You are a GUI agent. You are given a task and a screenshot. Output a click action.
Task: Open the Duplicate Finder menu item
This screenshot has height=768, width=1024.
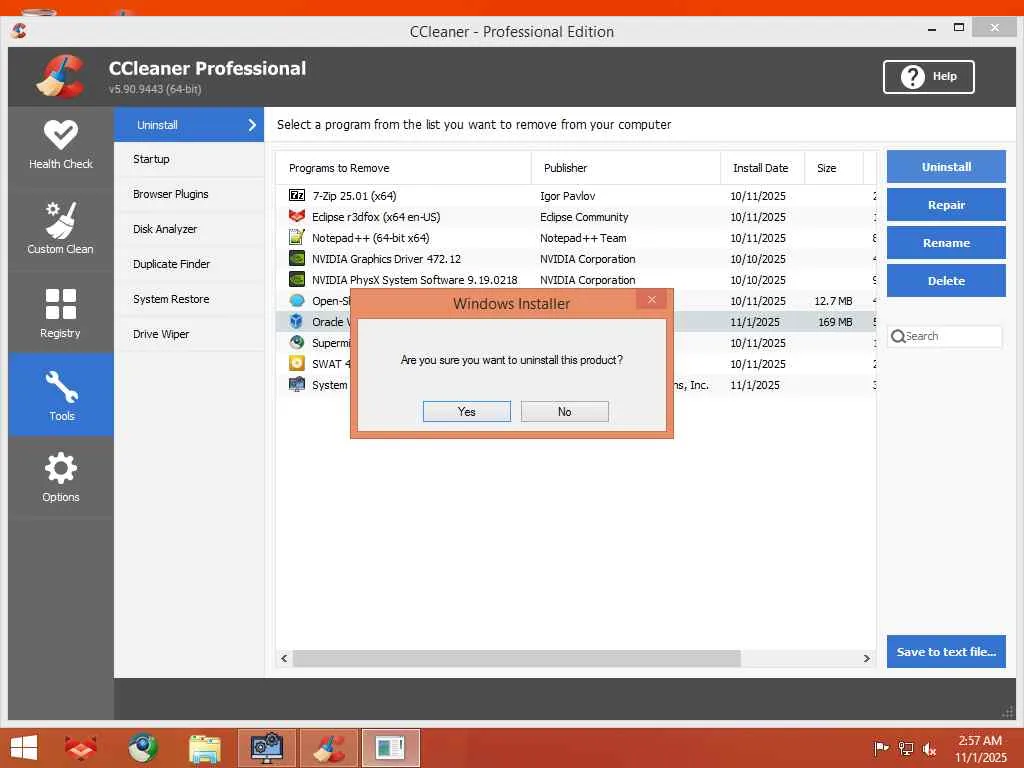189,264
